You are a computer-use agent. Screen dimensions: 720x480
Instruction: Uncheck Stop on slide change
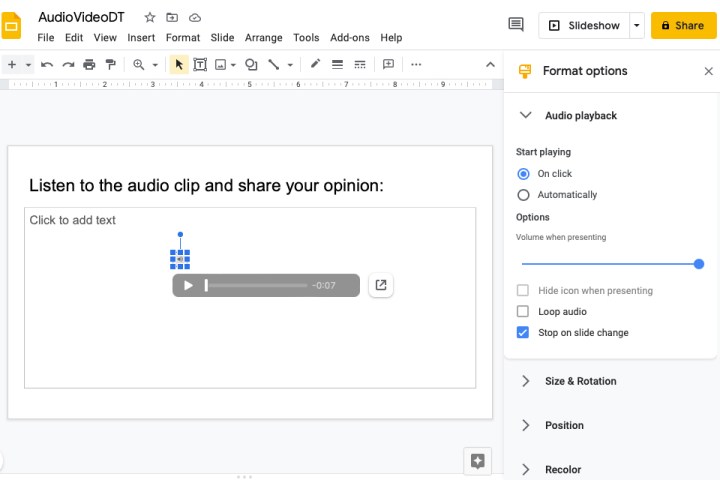(x=523, y=333)
